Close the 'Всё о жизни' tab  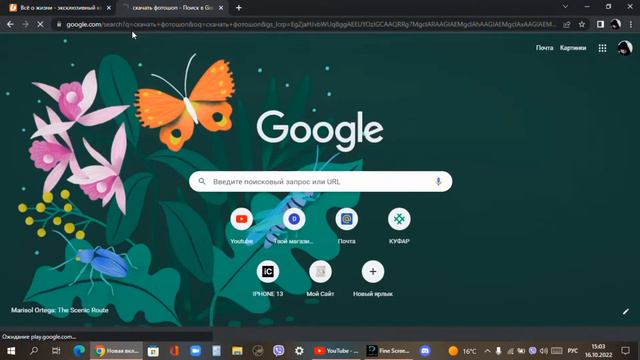(109, 8)
